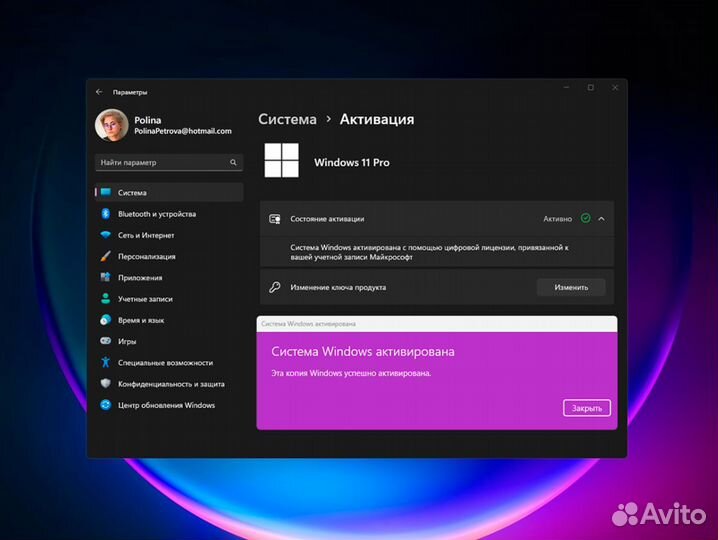Close the Параметры window

[615, 87]
